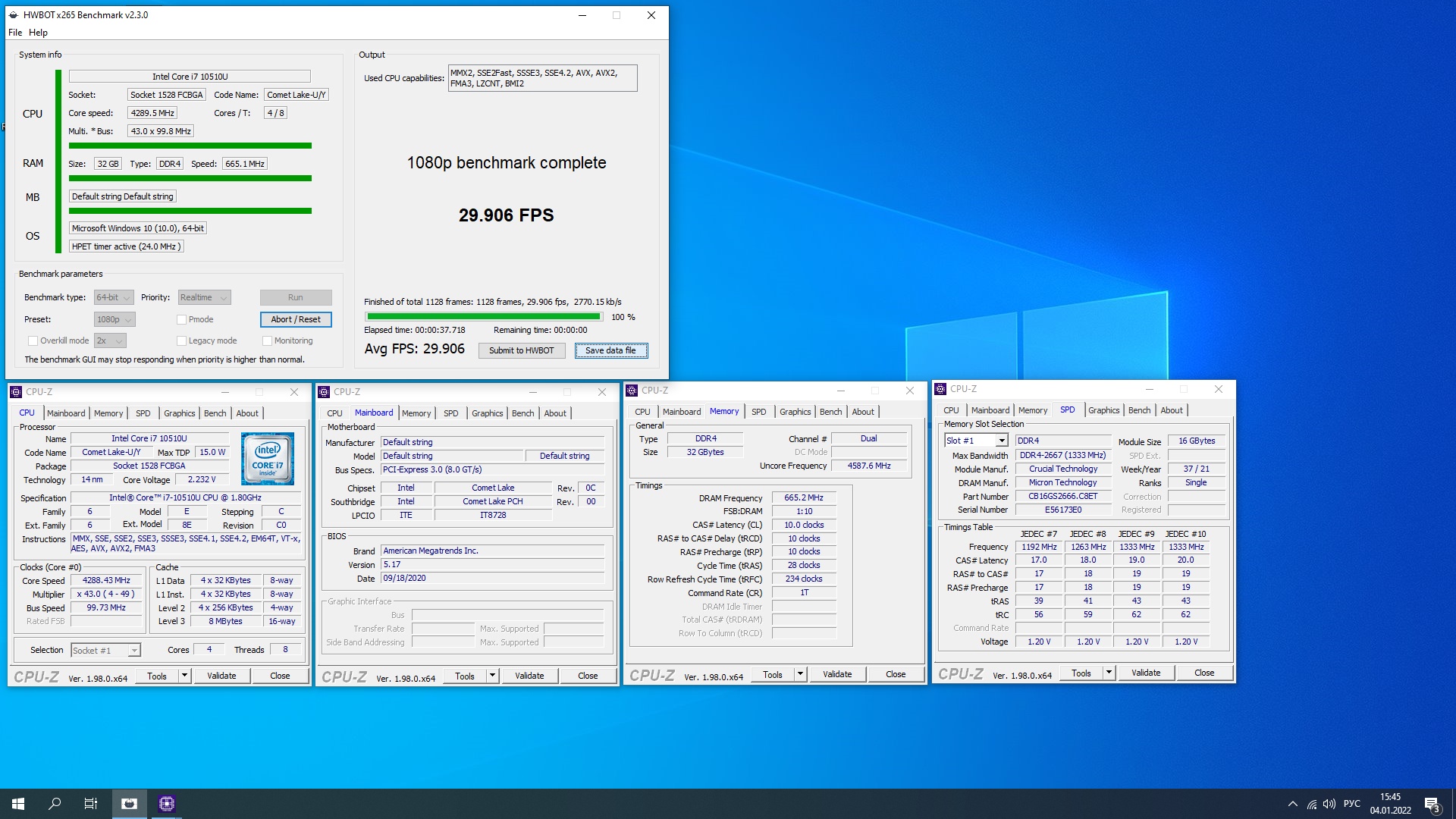Viewport: 1456px width, 819px height.
Task: Open the Help menu in HWBOT
Action: coord(38,33)
